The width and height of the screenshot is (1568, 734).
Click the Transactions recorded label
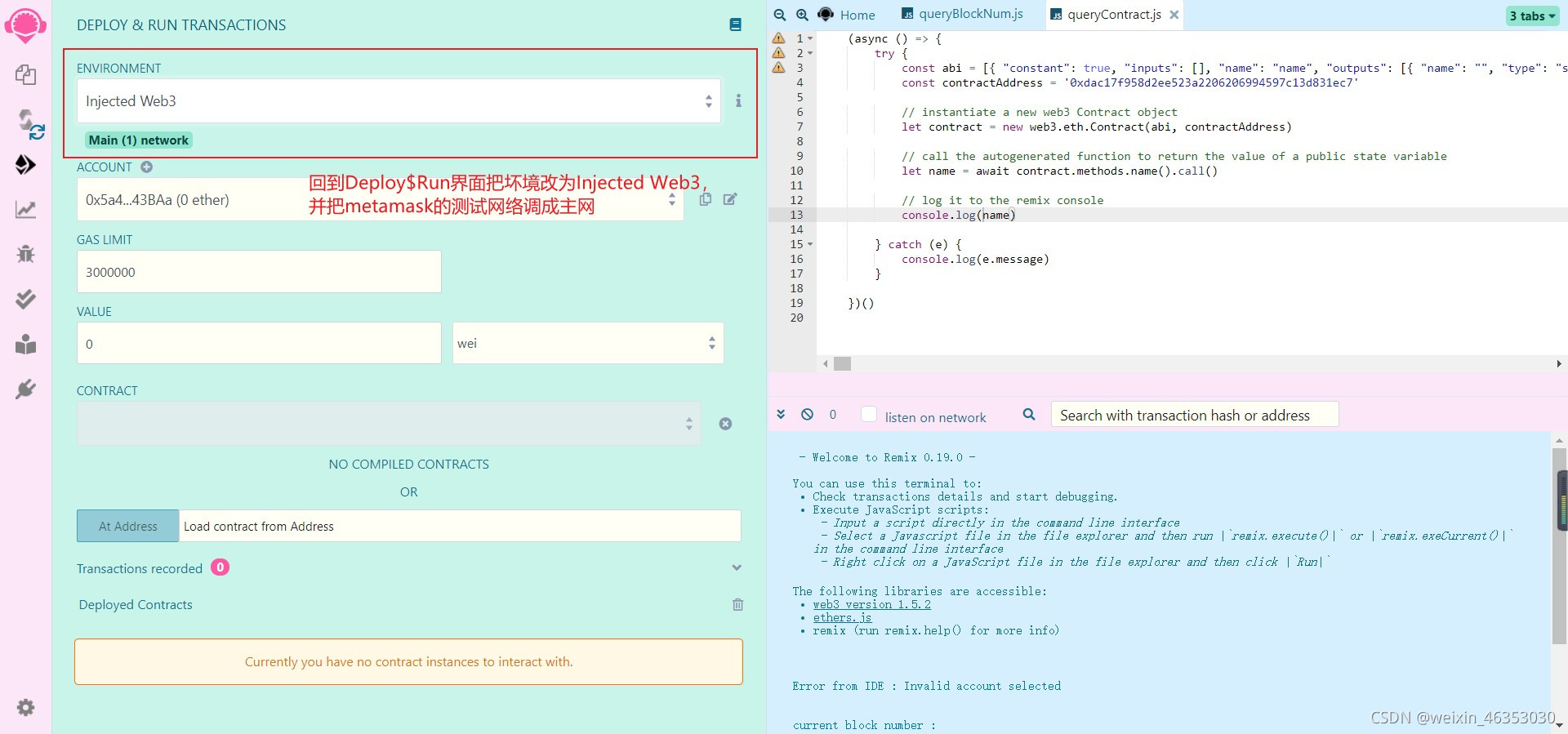[140, 568]
